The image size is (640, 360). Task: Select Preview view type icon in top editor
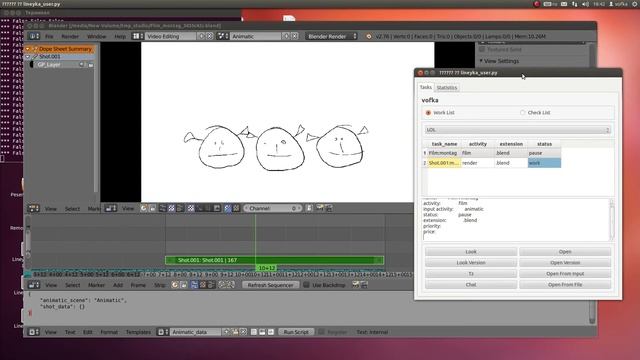(171, 209)
